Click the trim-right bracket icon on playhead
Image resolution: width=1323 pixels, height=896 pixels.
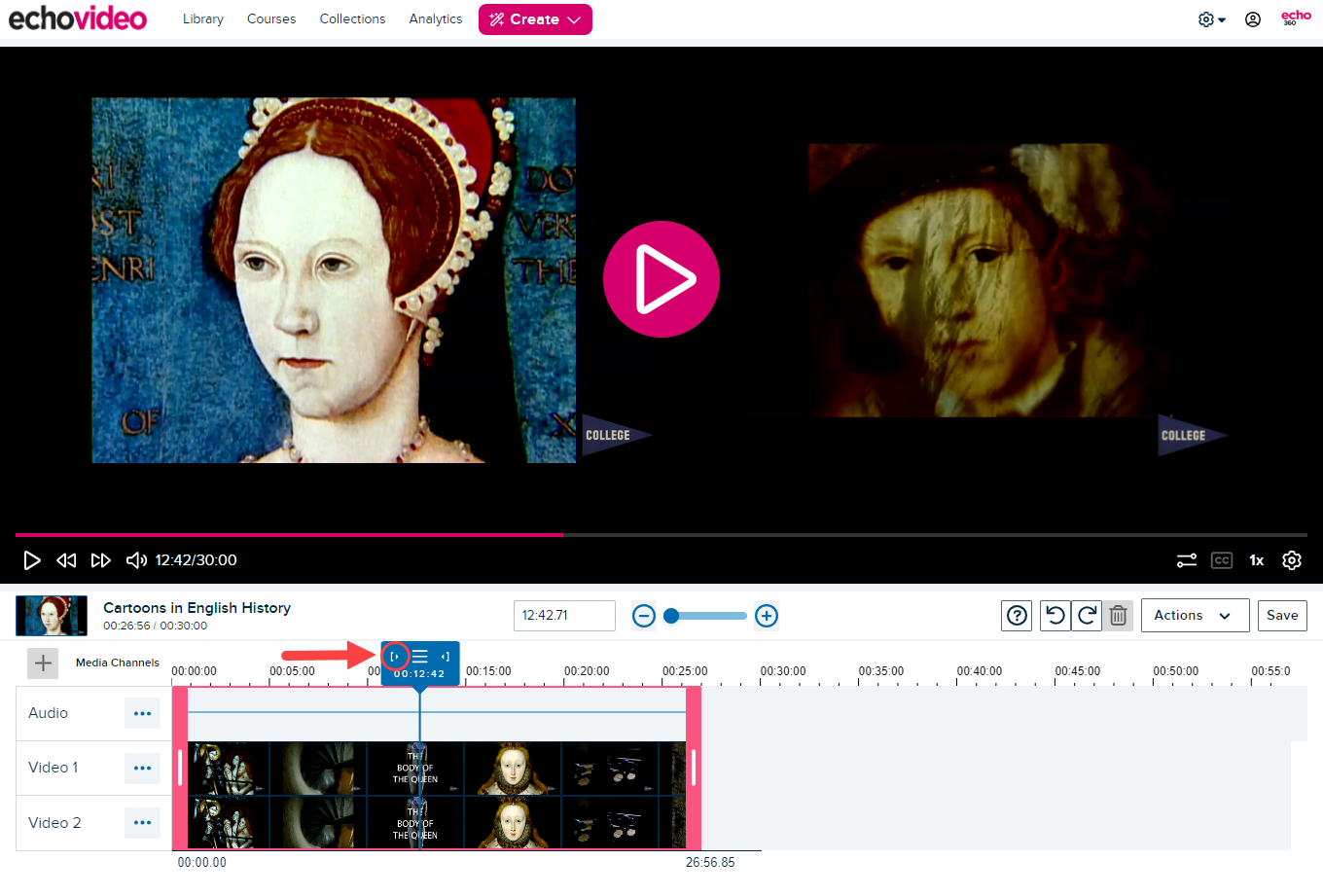(x=446, y=656)
